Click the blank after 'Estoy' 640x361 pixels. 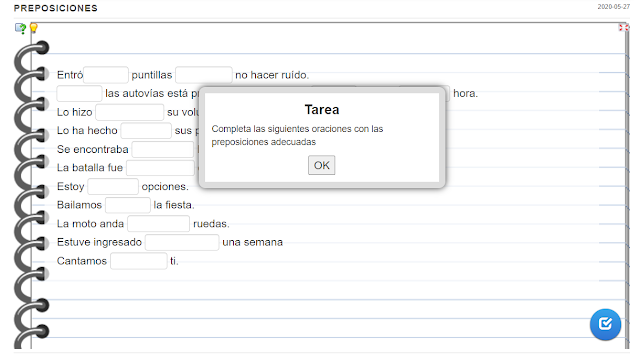click(x=113, y=187)
